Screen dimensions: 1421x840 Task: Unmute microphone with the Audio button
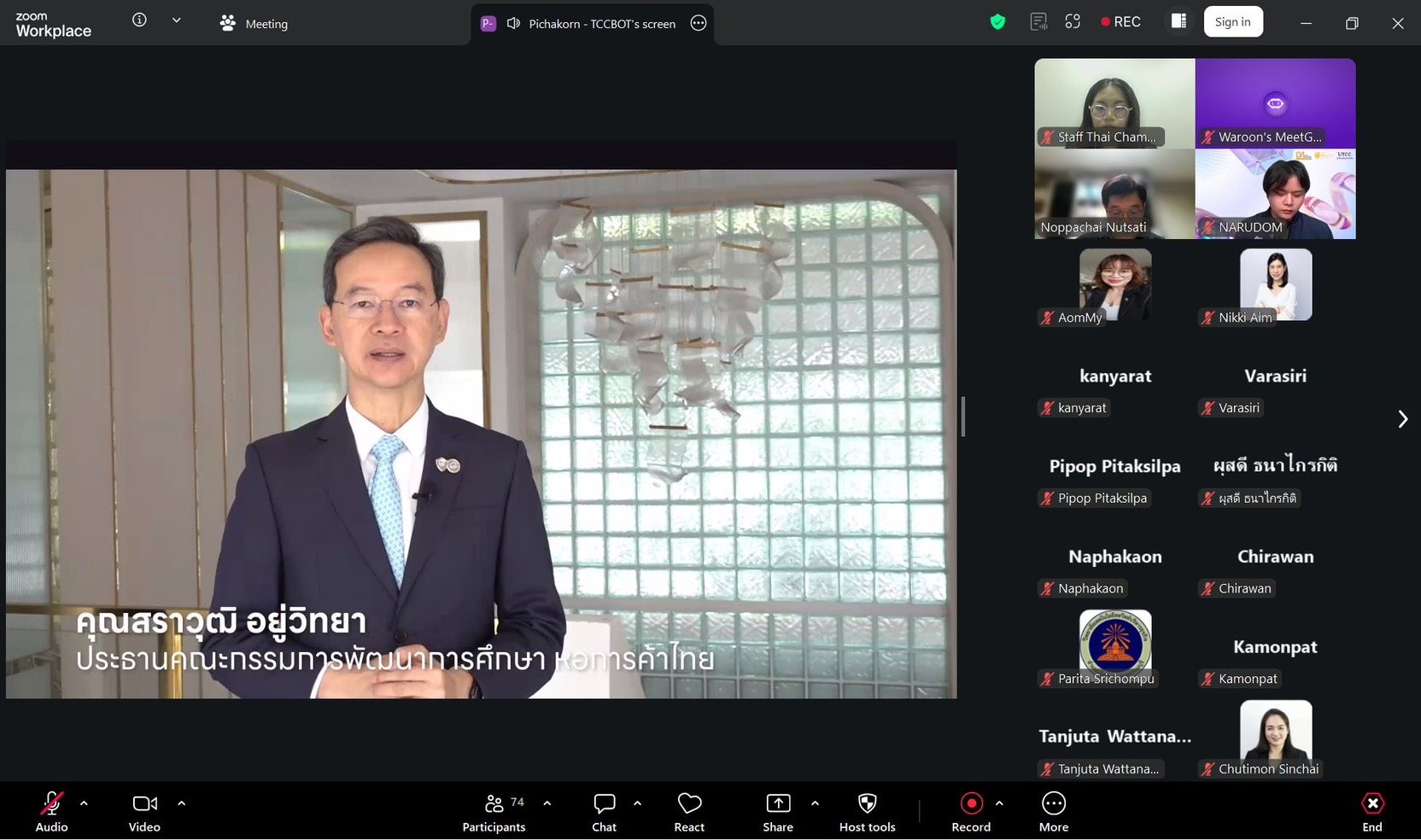pyautogui.click(x=51, y=812)
